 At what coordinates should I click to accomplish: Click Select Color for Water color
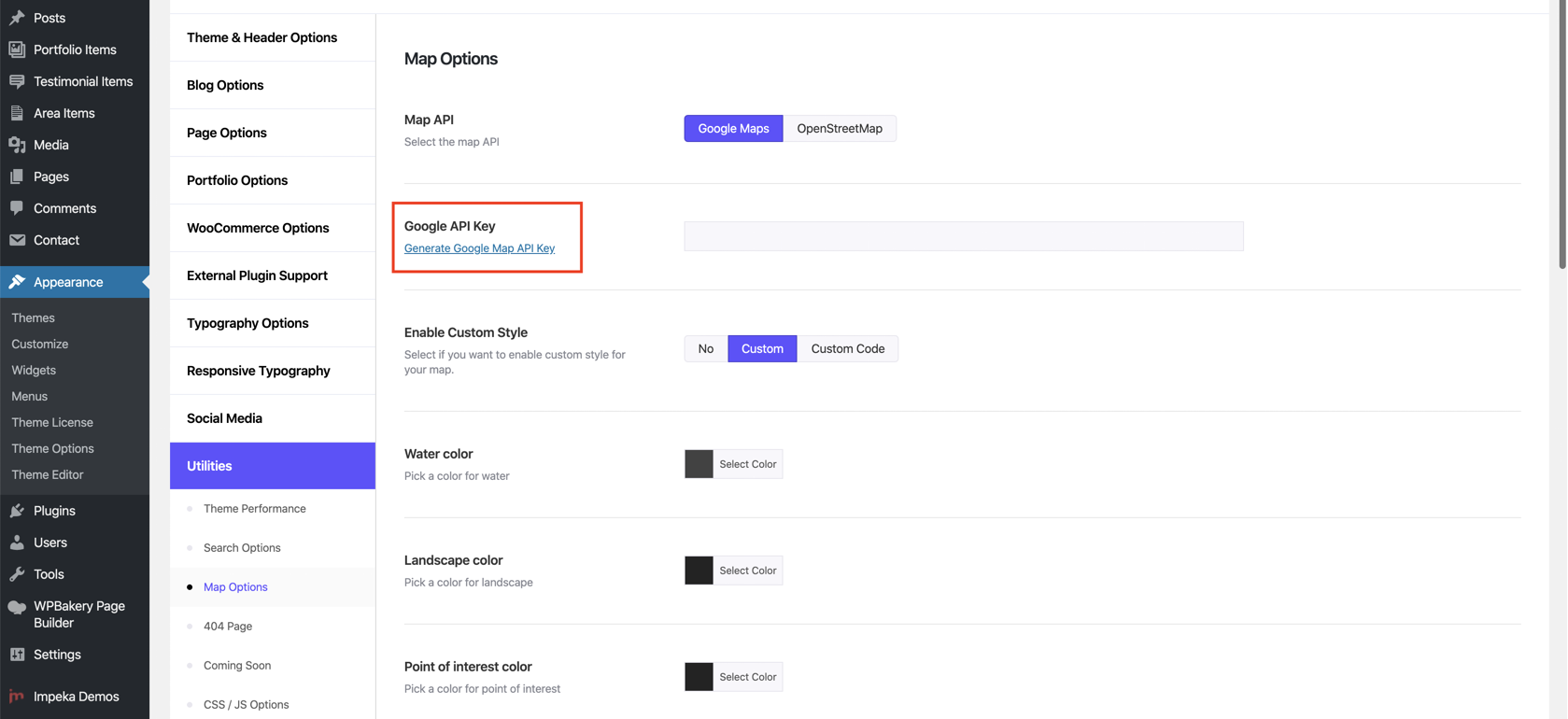click(748, 464)
